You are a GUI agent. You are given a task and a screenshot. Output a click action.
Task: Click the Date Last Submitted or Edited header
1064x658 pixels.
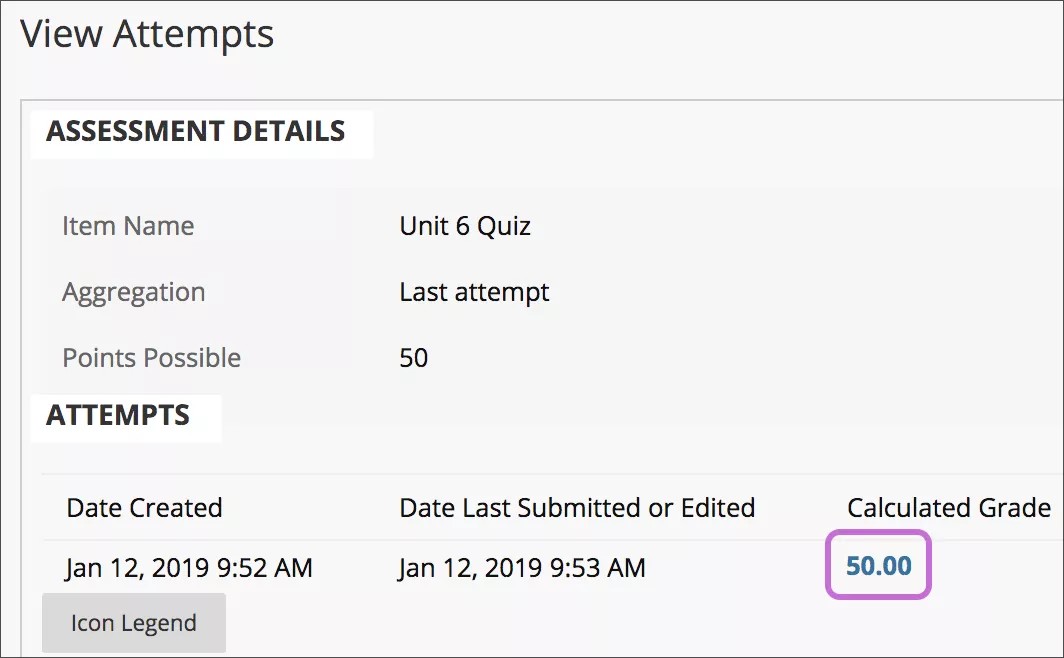(x=576, y=507)
